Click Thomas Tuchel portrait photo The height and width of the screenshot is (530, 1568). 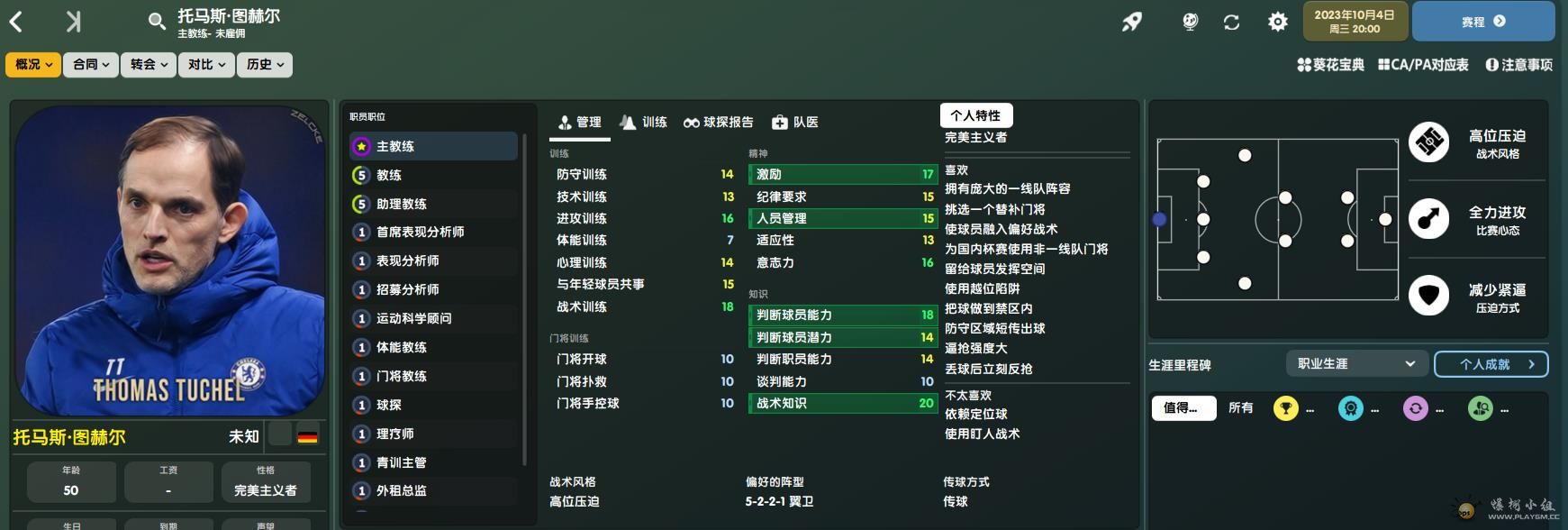[169, 261]
